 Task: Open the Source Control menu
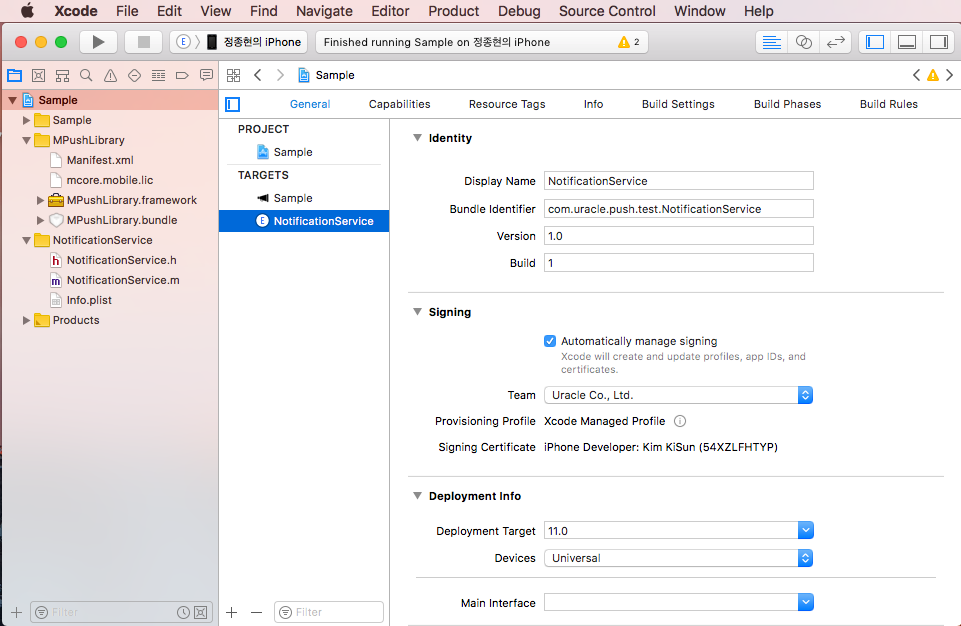(x=607, y=11)
